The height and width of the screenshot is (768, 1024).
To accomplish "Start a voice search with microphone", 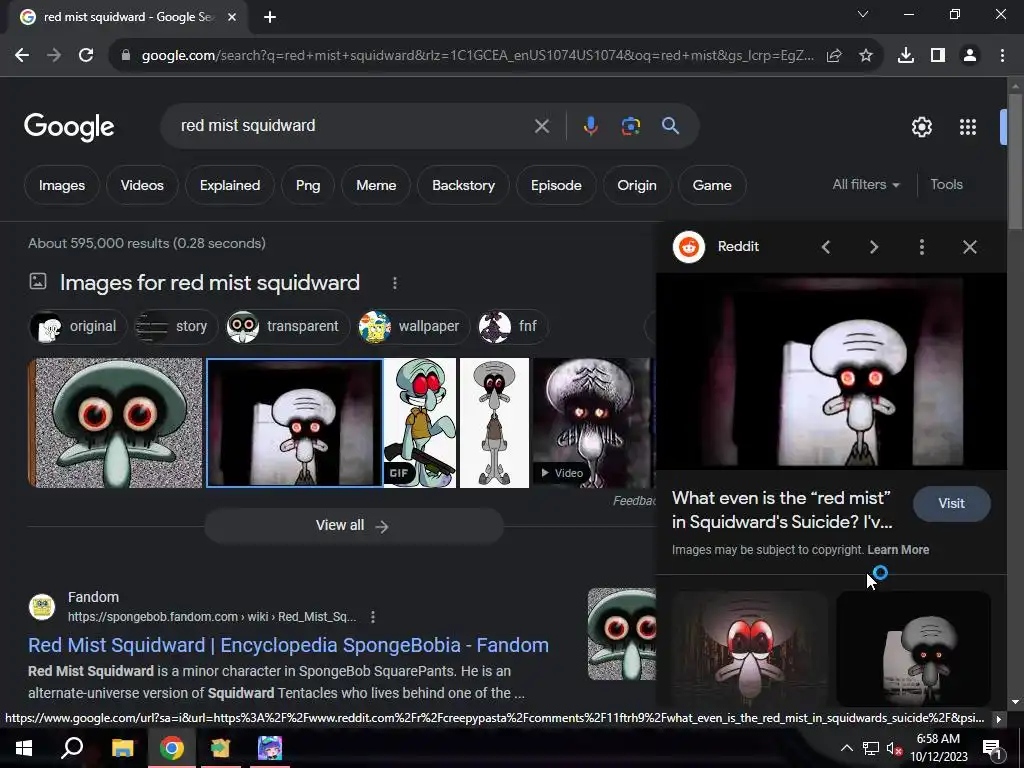I will pyautogui.click(x=590, y=126).
